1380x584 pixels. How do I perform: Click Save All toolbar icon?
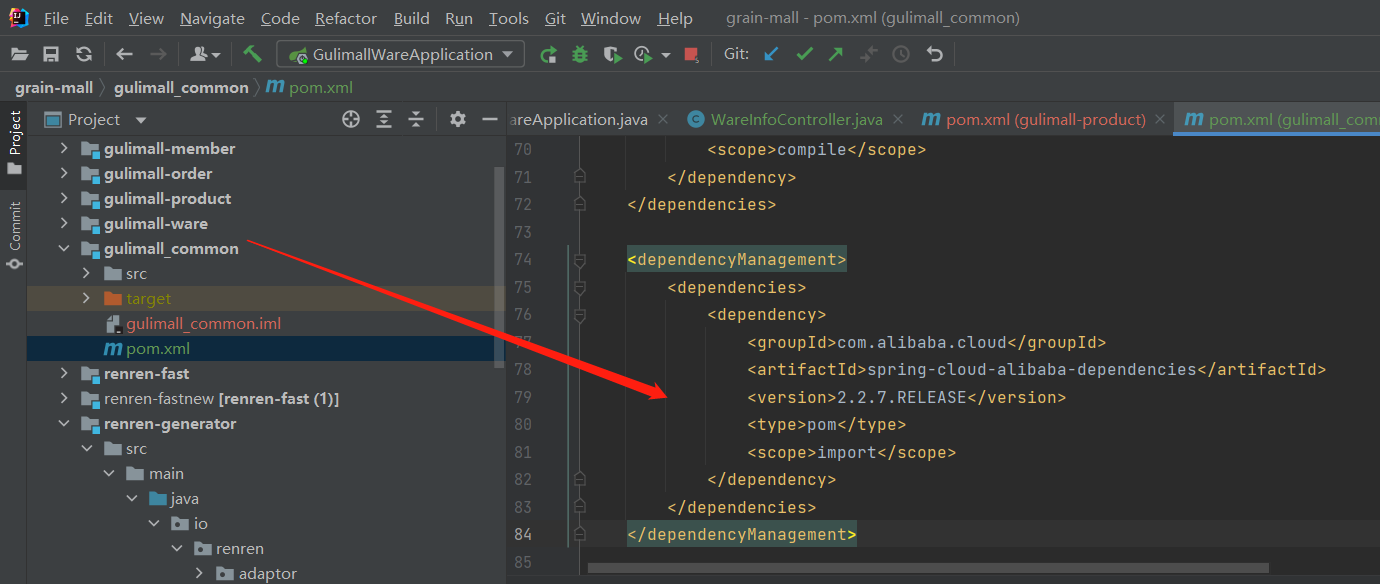point(51,54)
